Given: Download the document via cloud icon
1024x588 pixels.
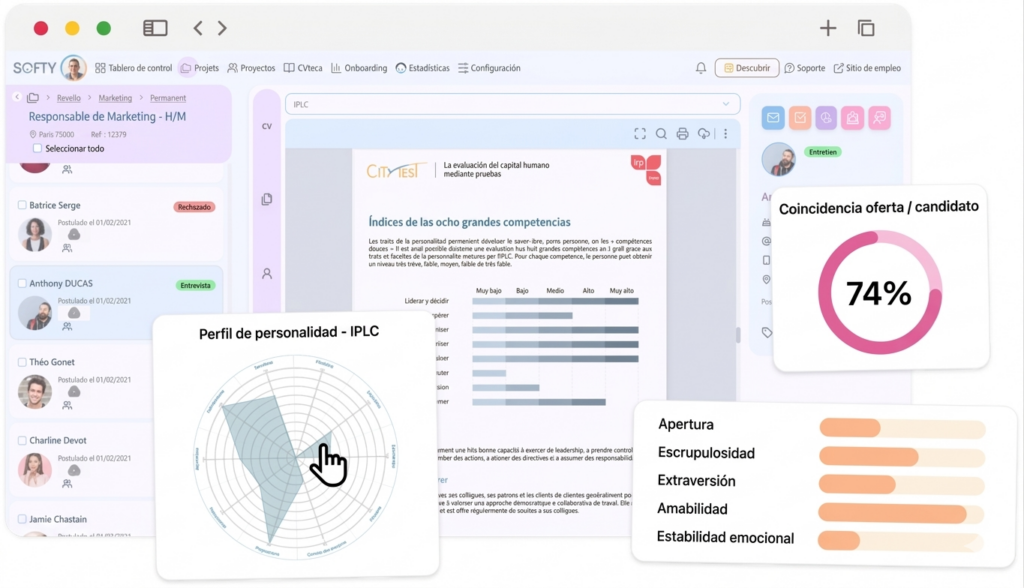Looking at the screenshot, I should (x=704, y=134).
